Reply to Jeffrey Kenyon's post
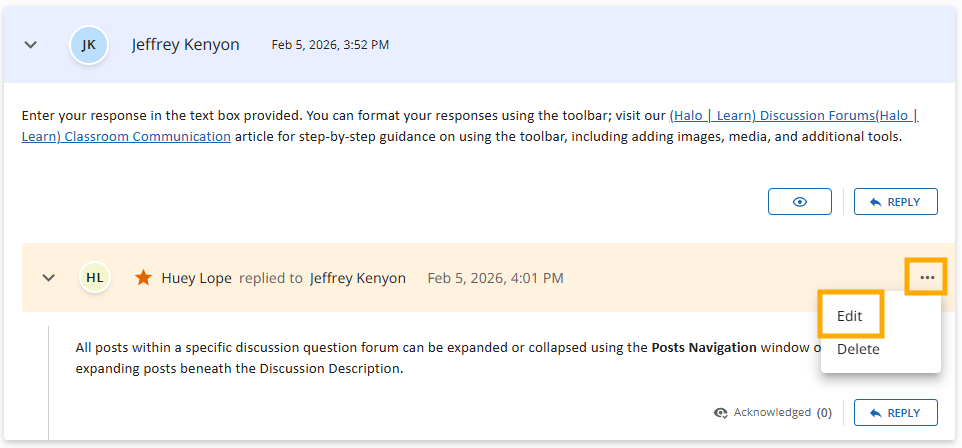 tap(895, 201)
